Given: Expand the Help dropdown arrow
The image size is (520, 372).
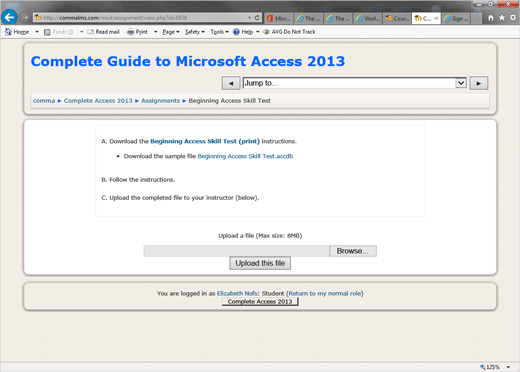Looking at the screenshot, I should pyautogui.click(x=257, y=32).
